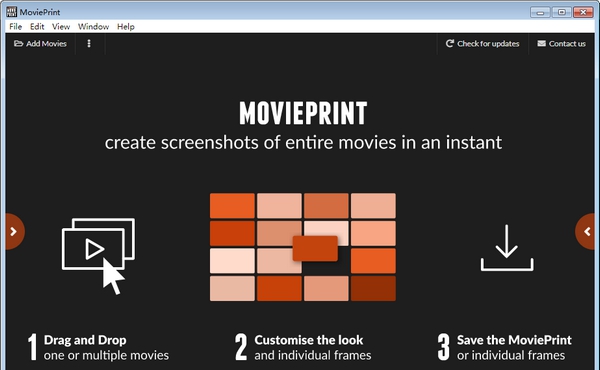Click 'and individual frames' text under step 2
The height and width of the screenshot is (370, 600).
pyautogui.click(x=313, y=355)
